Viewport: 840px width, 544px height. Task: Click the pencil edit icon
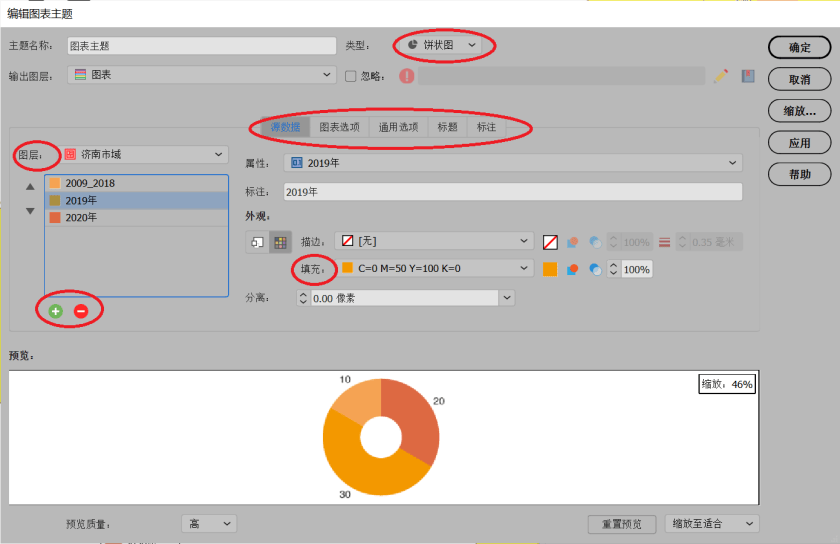tap(721, 76)
